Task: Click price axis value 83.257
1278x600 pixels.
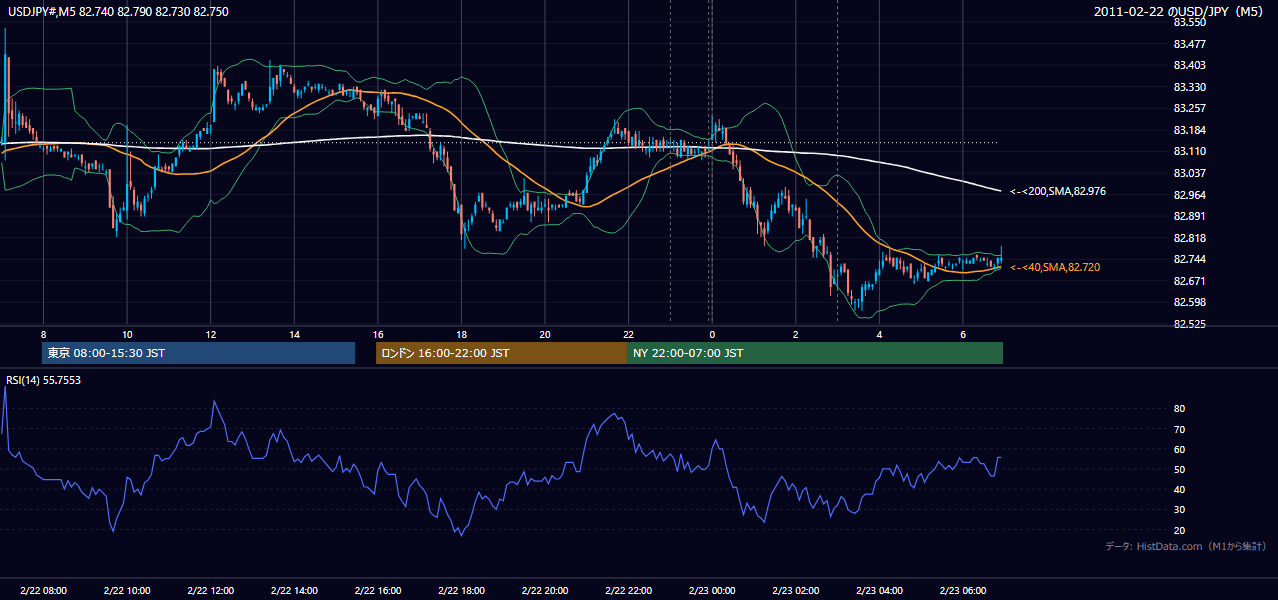Action: tap(1189, 108)
